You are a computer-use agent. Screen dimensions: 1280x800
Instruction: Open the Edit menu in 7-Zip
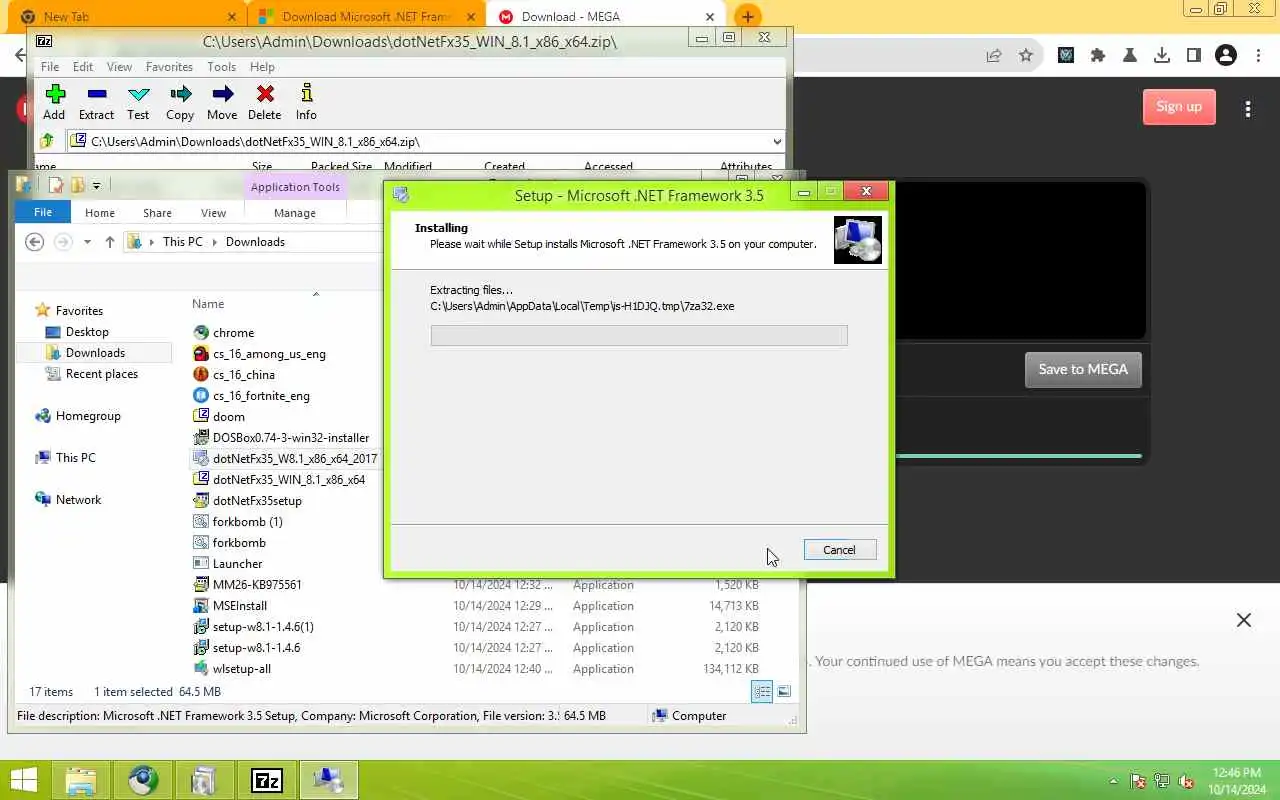(x=83, y=67)
